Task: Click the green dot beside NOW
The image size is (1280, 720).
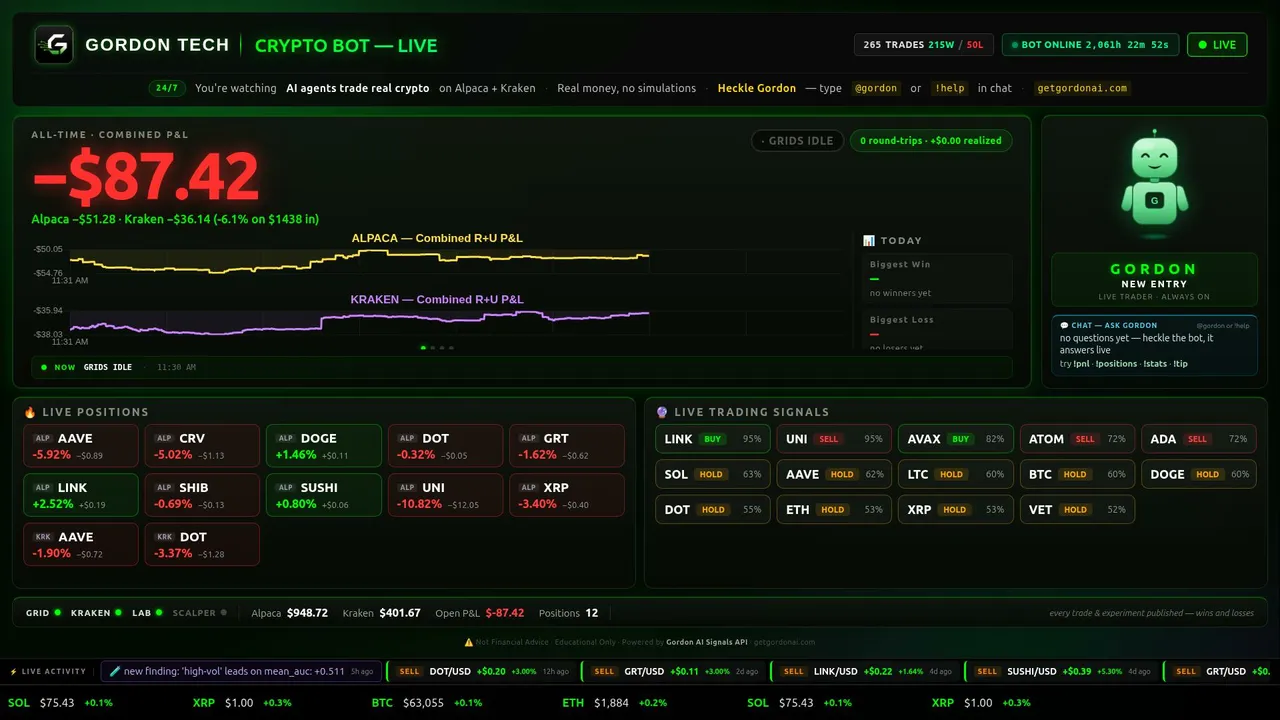Action: point(44,367)
